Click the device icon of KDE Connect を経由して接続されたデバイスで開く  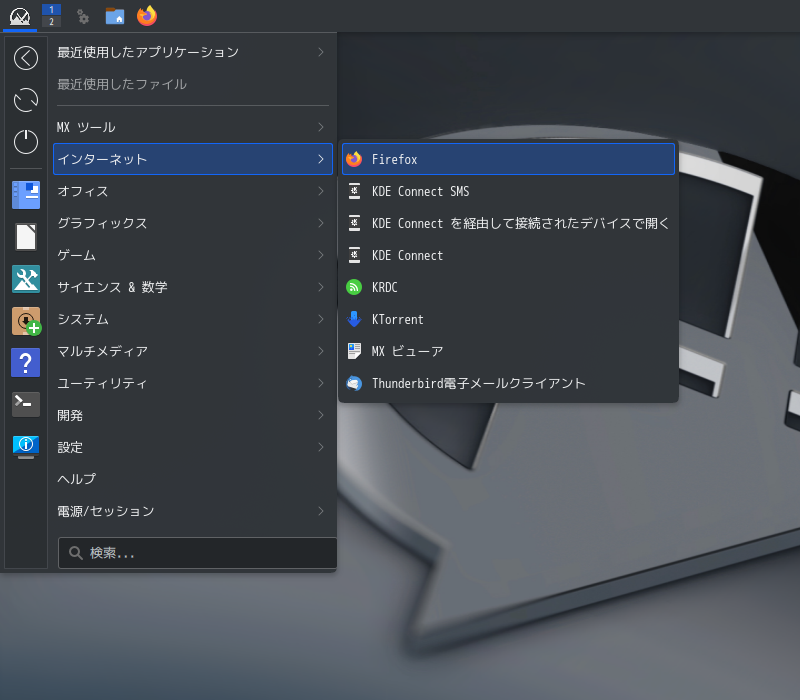[354, 223]
